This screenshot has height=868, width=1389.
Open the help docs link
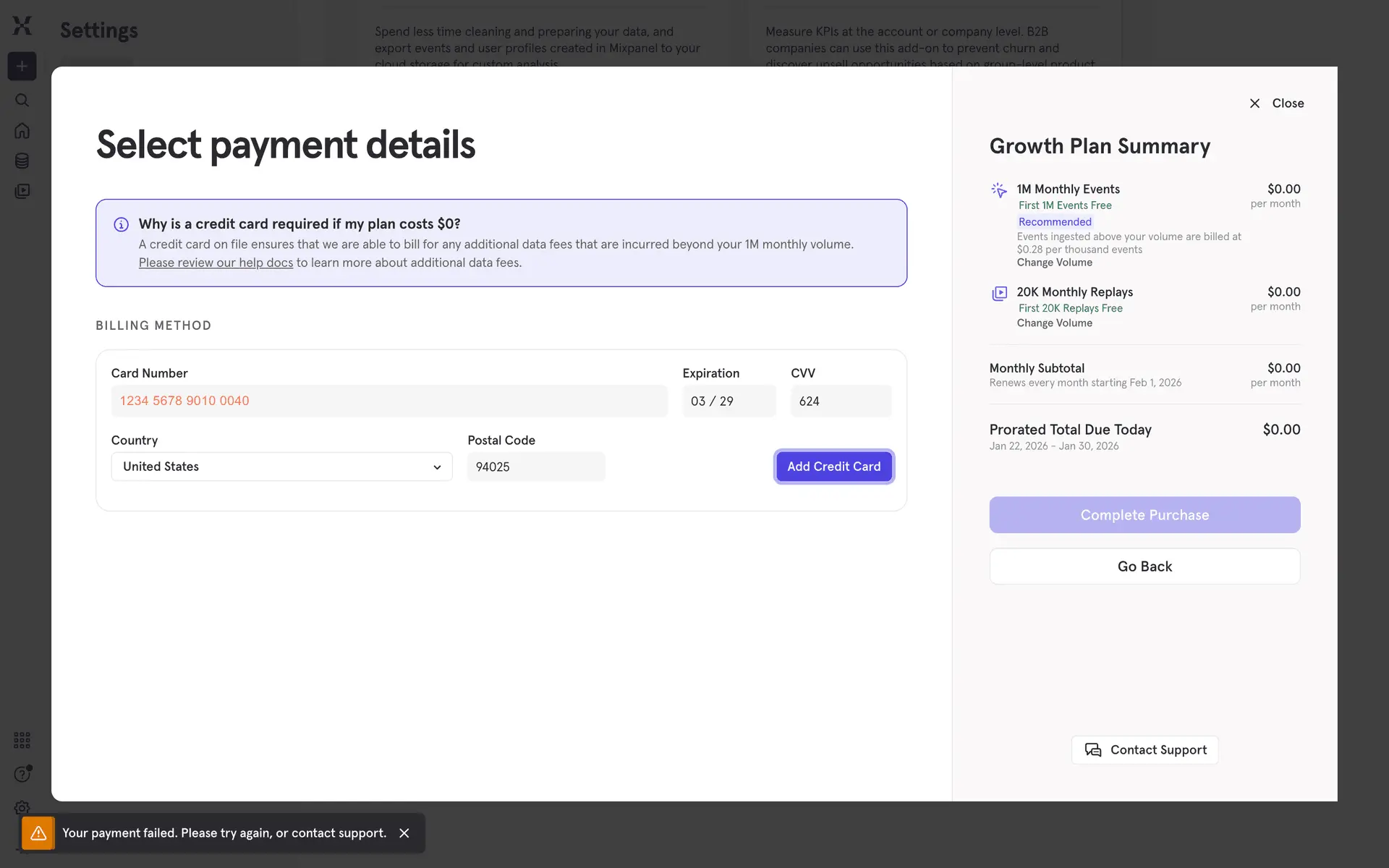point(216,263)
